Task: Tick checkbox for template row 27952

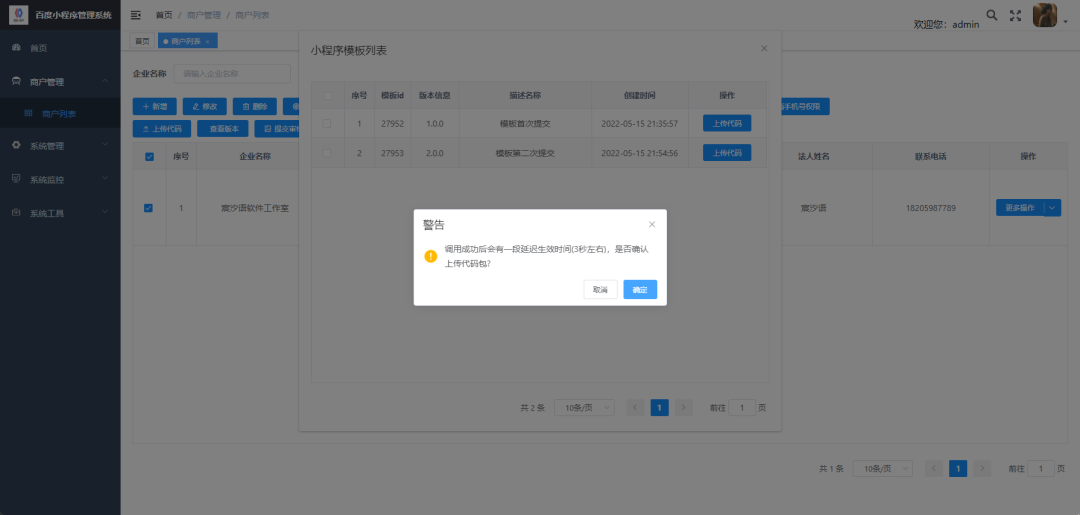Action: [326, 123]
